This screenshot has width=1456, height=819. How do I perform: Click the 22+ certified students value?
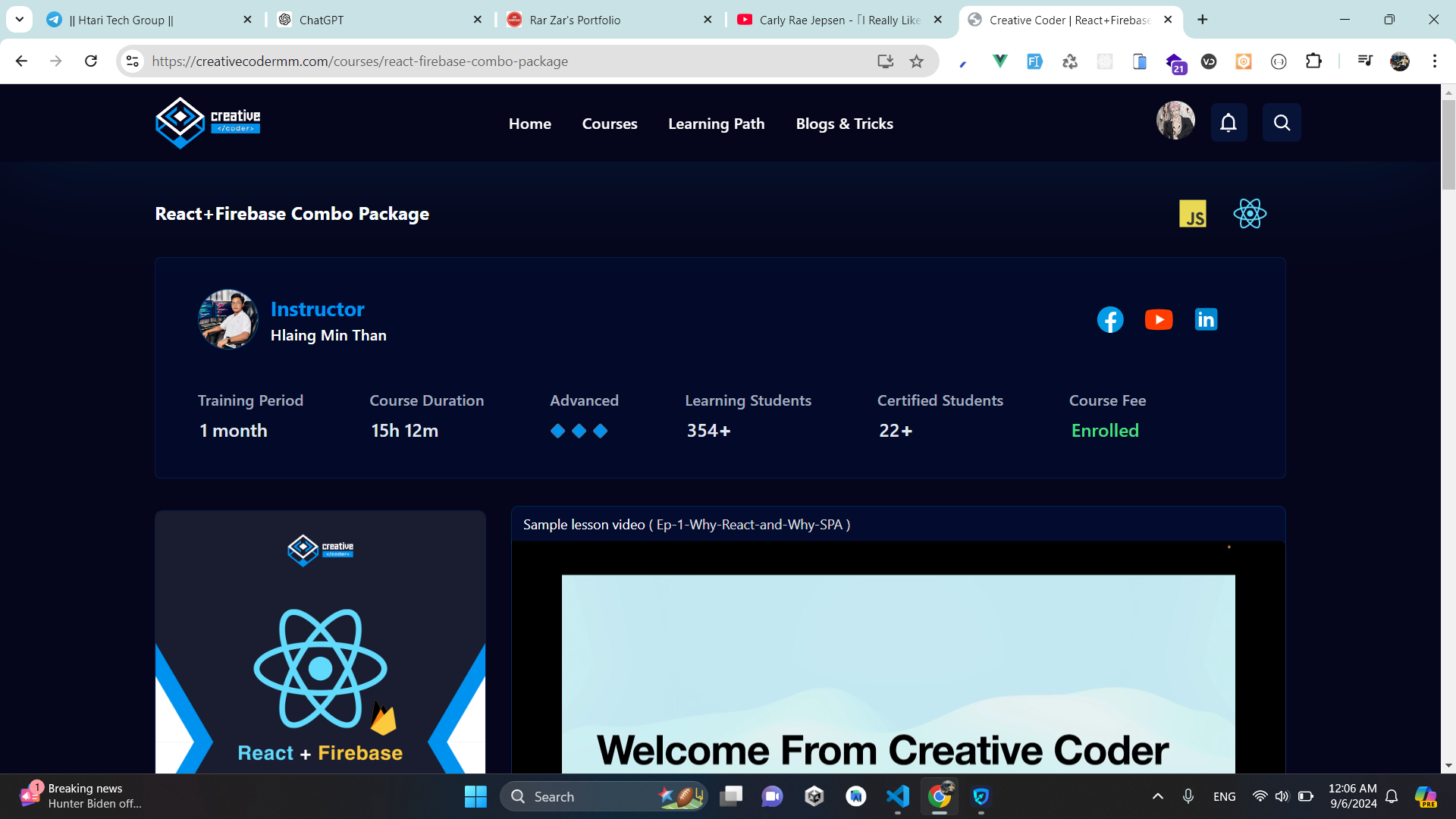point(896,431)
